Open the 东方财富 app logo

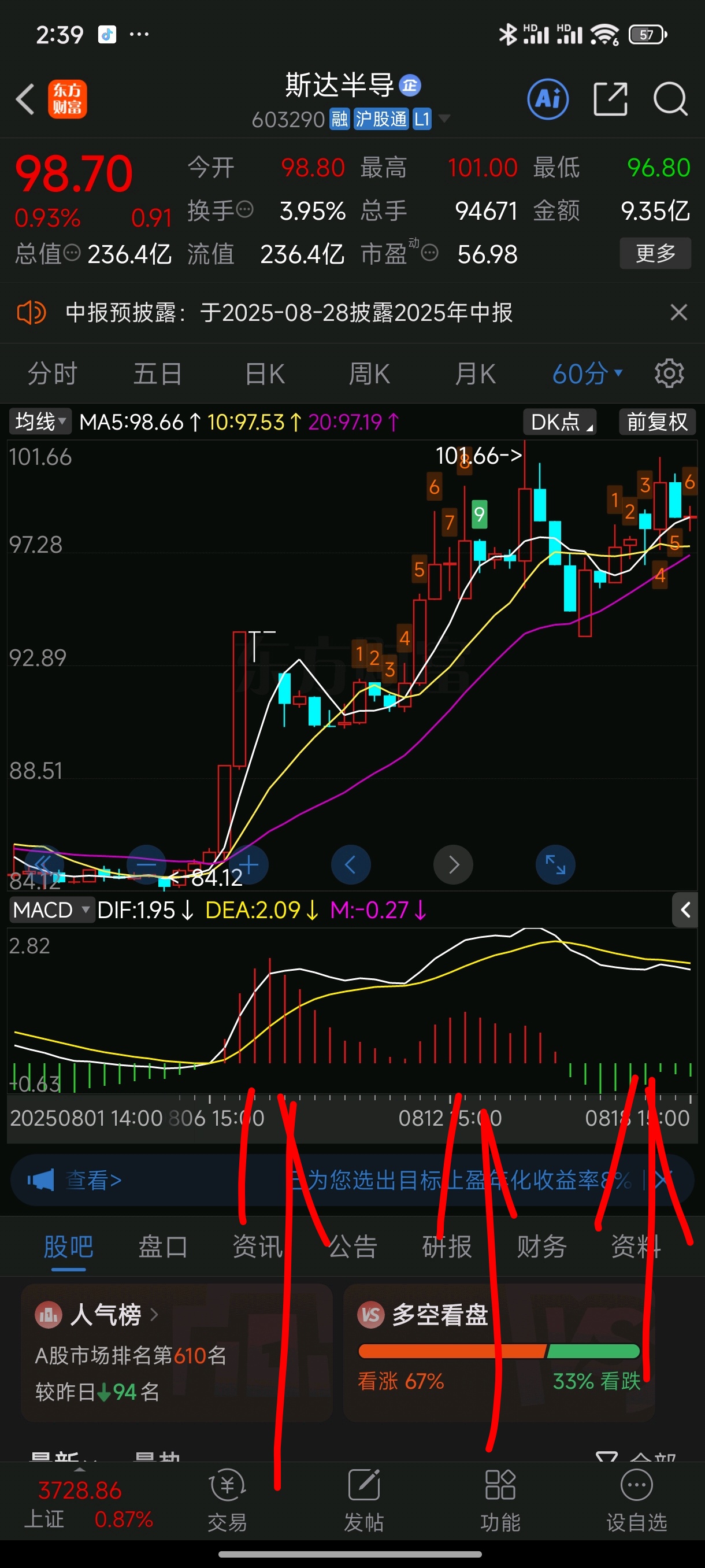68,99
